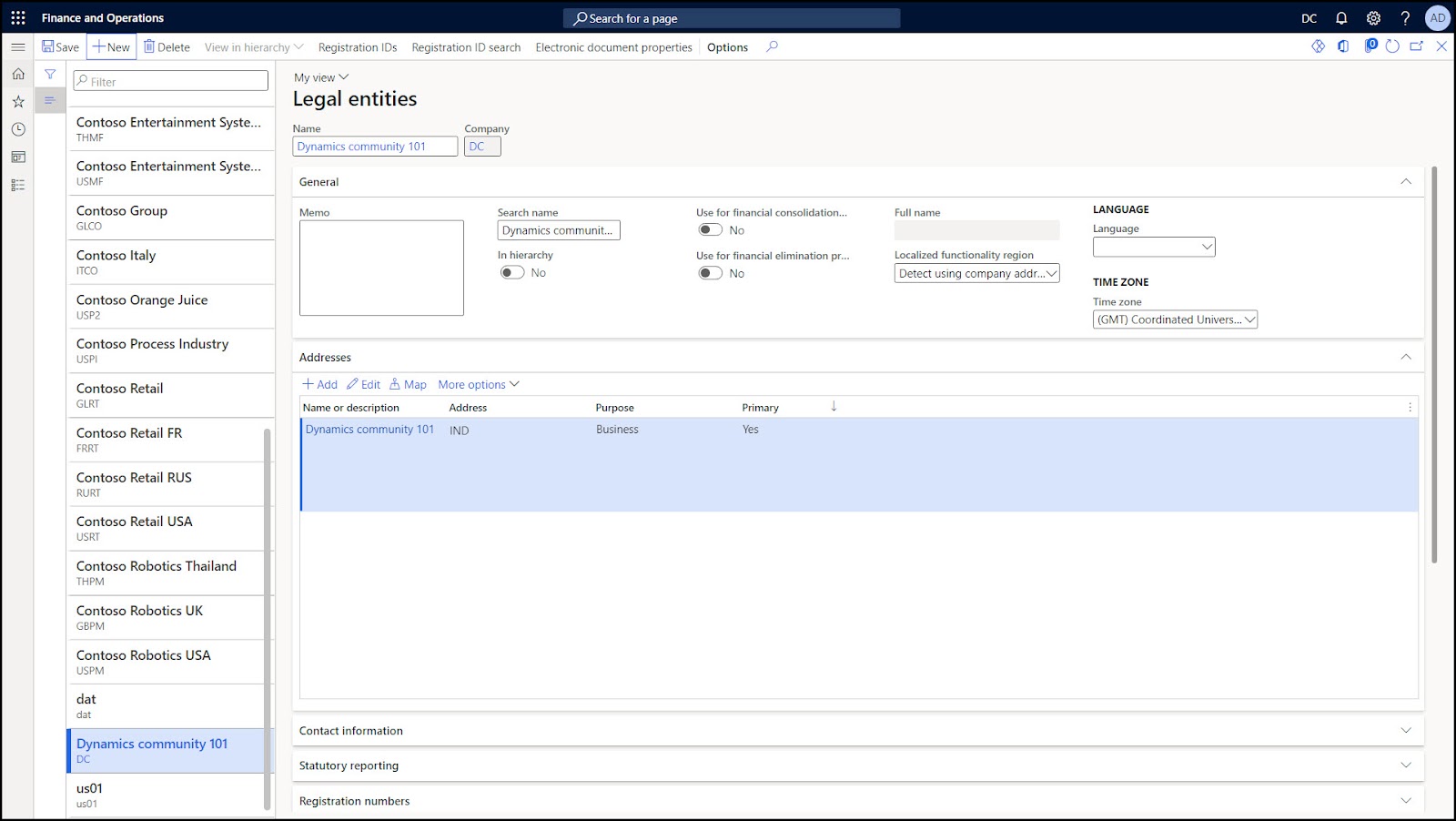Screen dimensions: 1456x821
Task: Click the main form vertical scrollbar
Action: (x=1434, y=364)
